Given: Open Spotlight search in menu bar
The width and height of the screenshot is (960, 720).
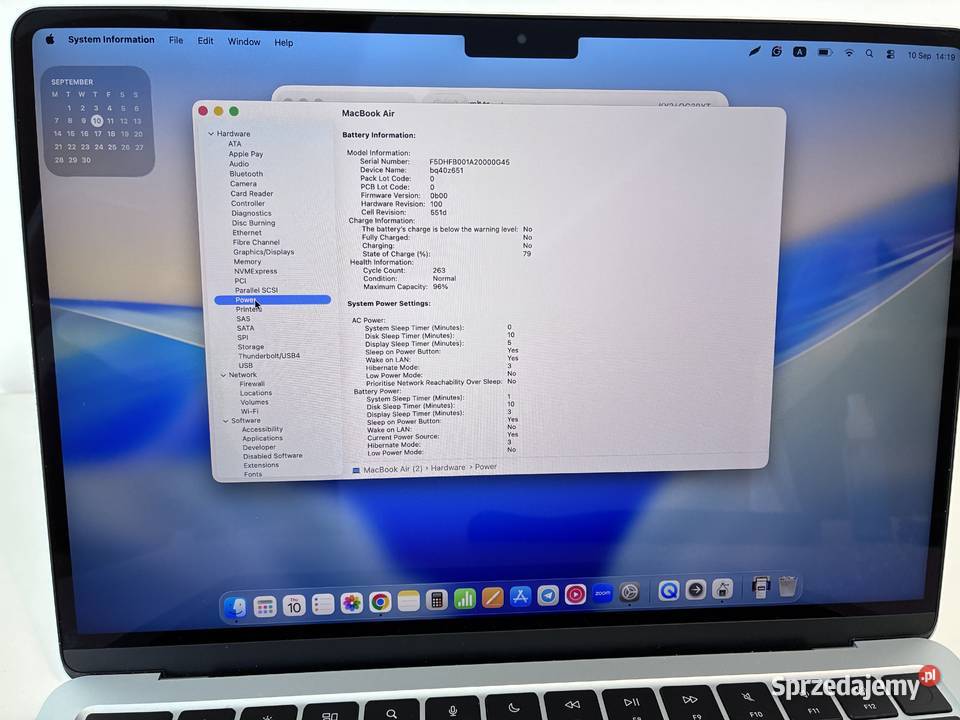Looking at the screenshot, I should [869, 54].
